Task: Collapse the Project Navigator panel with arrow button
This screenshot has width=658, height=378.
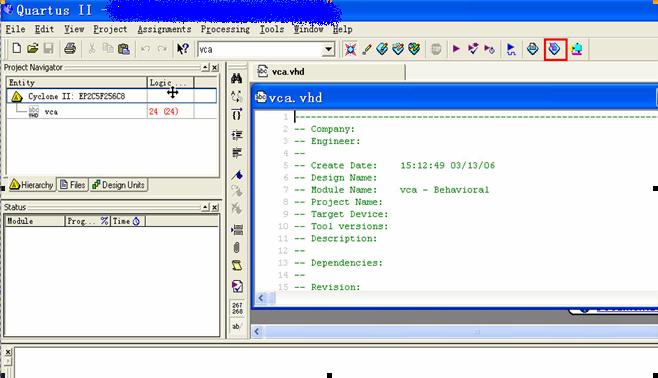Action: click(205, 68)
